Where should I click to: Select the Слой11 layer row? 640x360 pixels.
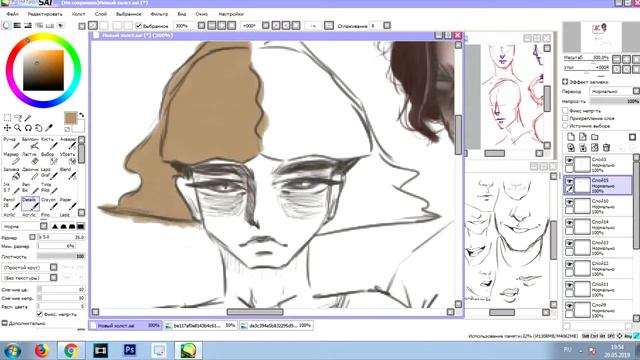(x=598, y=289)
